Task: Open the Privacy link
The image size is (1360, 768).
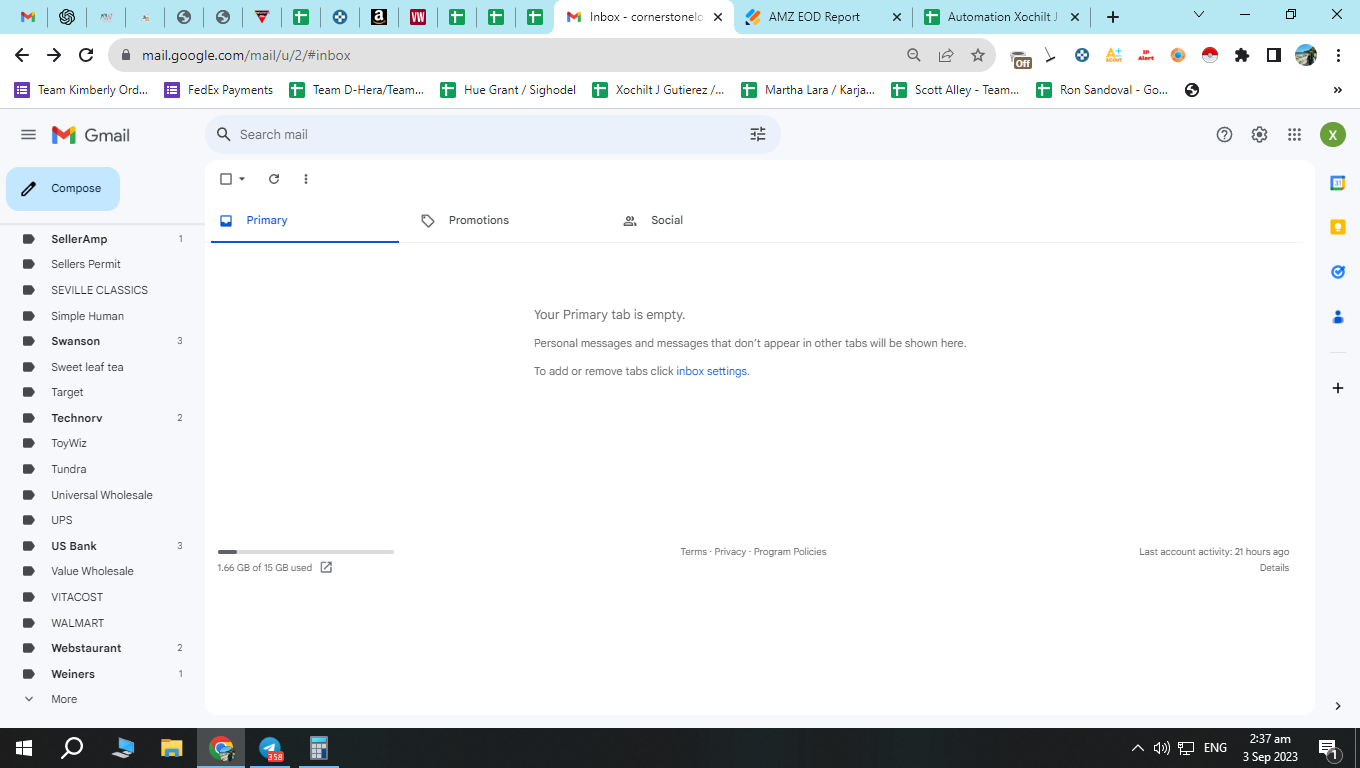Action: [x=730, y=552]
